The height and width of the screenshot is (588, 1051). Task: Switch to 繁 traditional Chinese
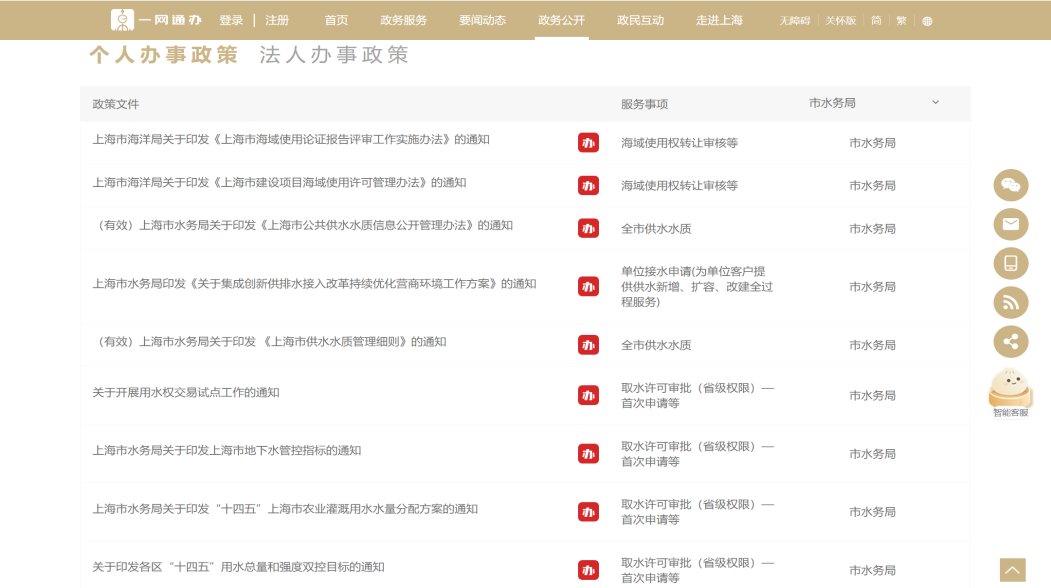coord(901,21)
